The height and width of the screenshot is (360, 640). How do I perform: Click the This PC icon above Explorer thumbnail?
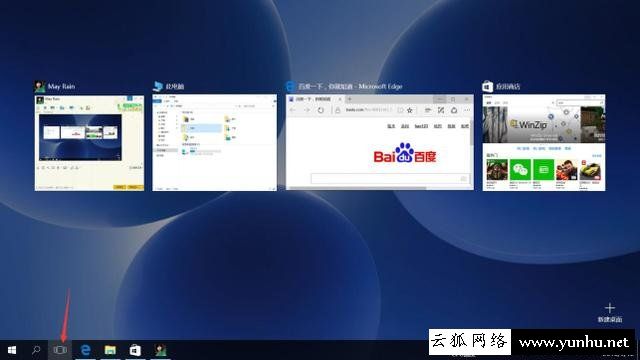[x=158, y=86]
